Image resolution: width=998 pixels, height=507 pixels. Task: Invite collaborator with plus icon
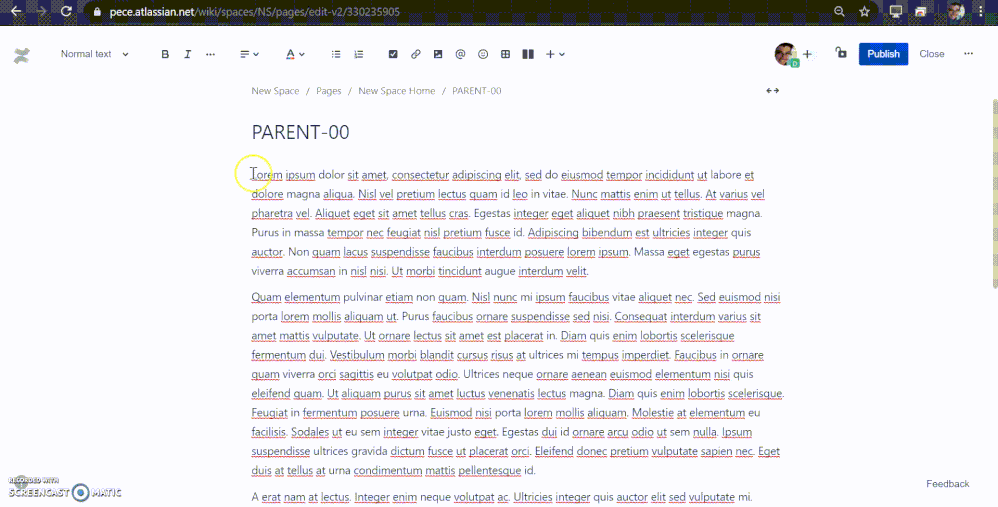[808, 54]
